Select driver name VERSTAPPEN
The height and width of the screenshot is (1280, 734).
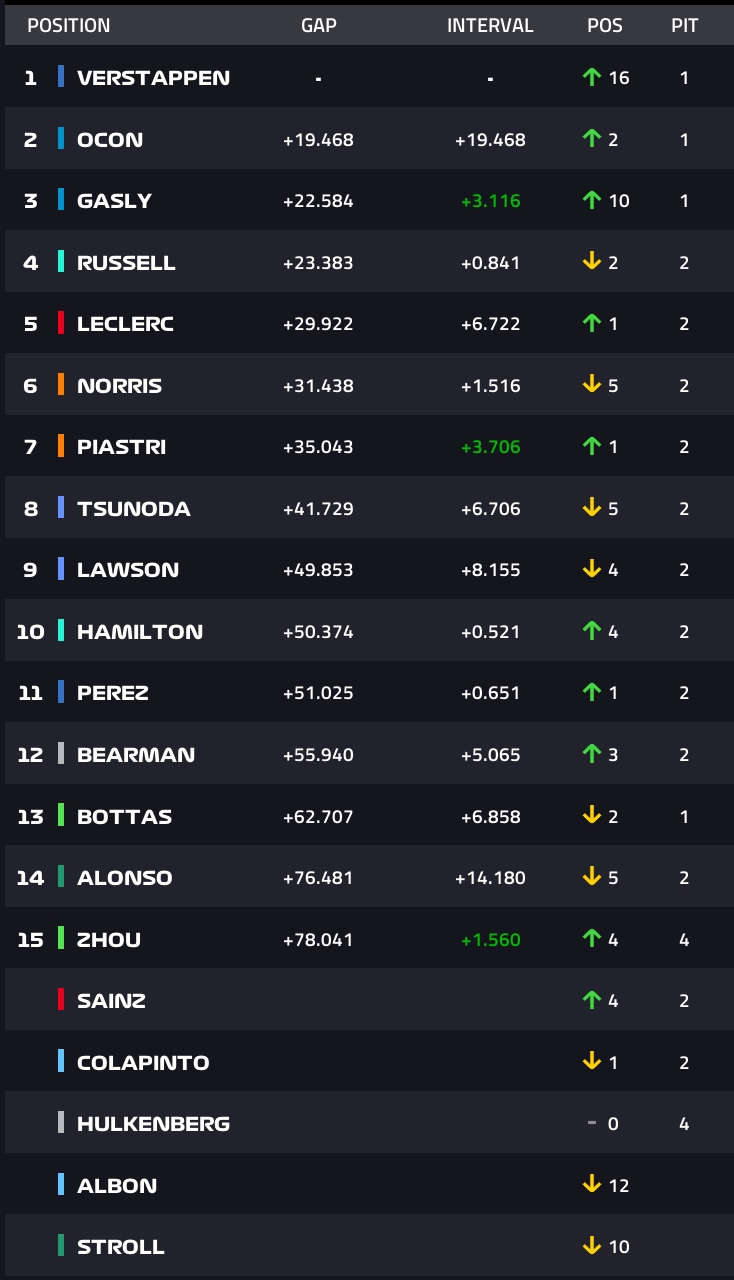tap(153, 77)
